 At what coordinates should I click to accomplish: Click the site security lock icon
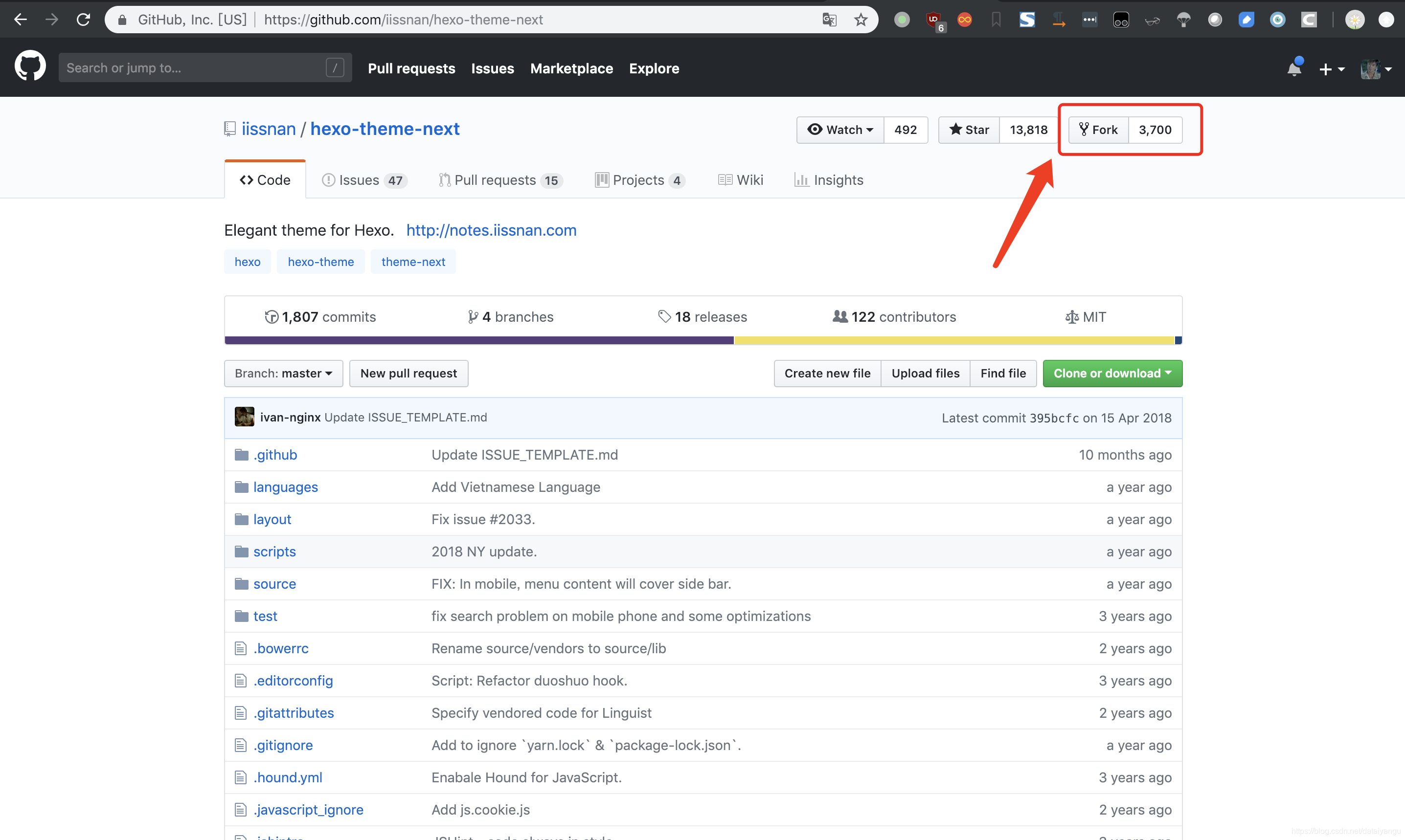pyautogui.click(x=122, y=20)
